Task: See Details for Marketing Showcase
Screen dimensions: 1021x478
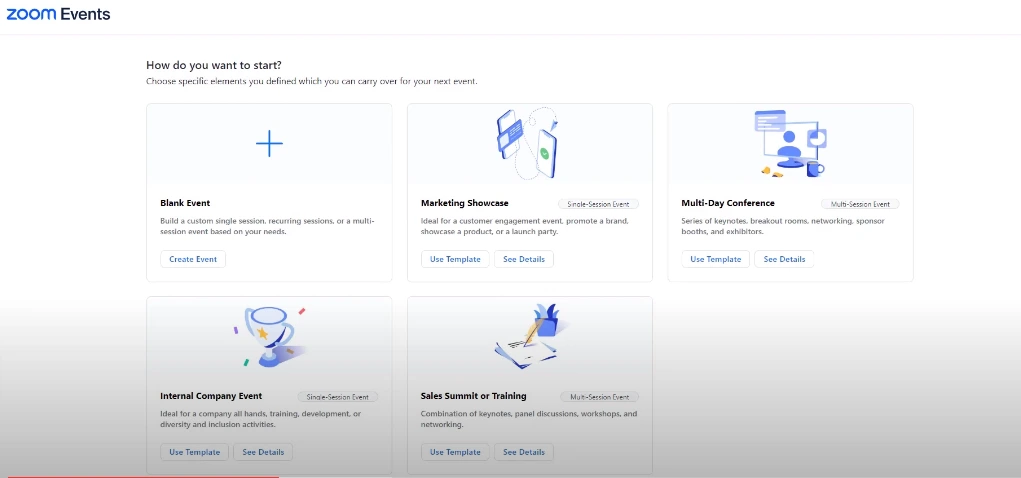Action: [524, 259]
